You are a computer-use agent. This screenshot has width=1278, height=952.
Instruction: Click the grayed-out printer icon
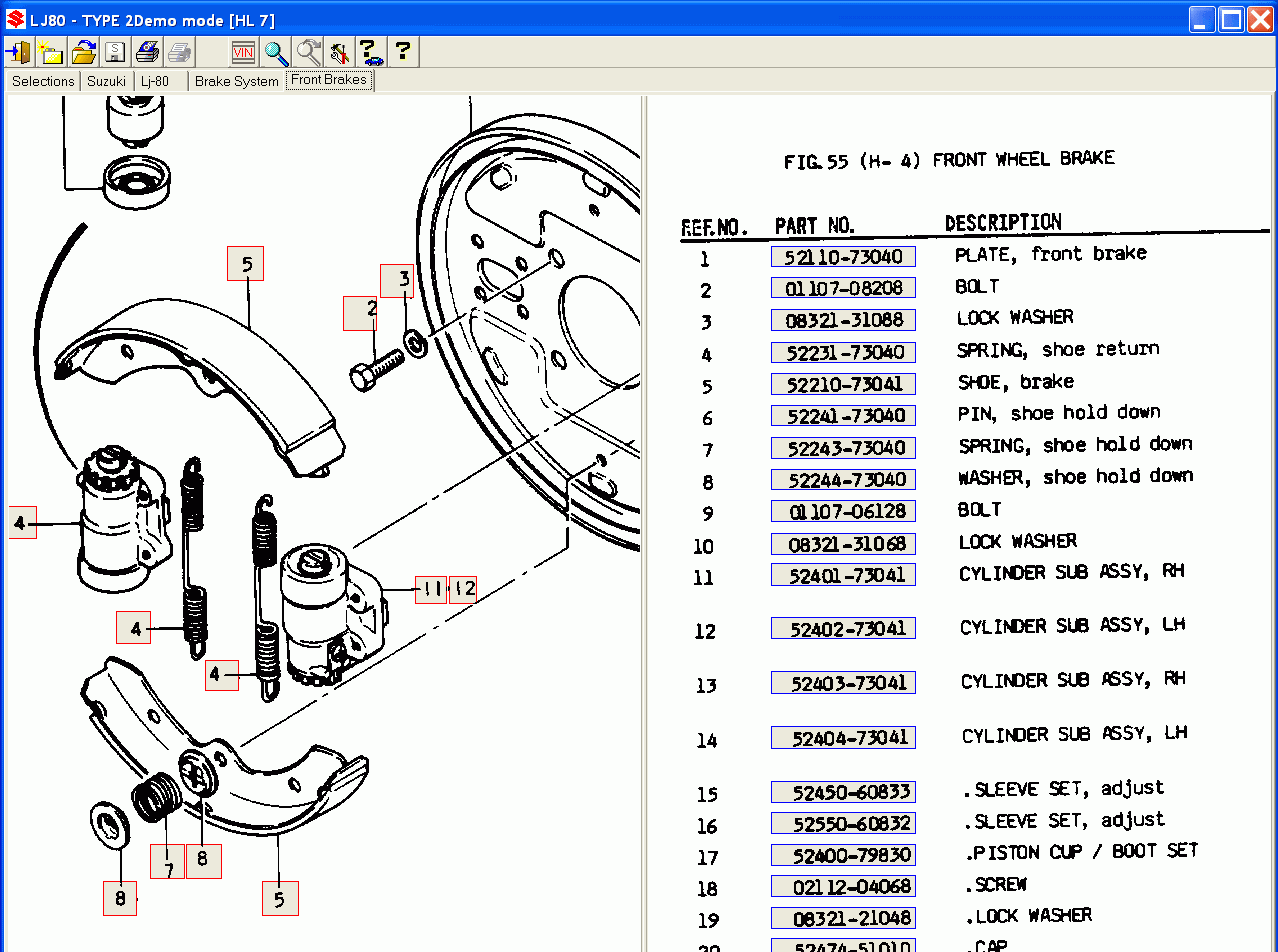(x=179, y=52)
